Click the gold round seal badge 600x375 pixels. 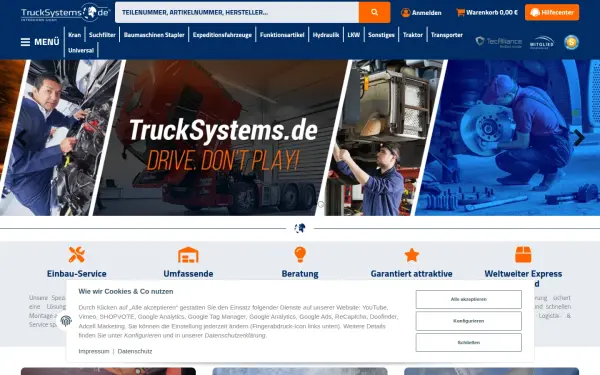click(571, 42)
